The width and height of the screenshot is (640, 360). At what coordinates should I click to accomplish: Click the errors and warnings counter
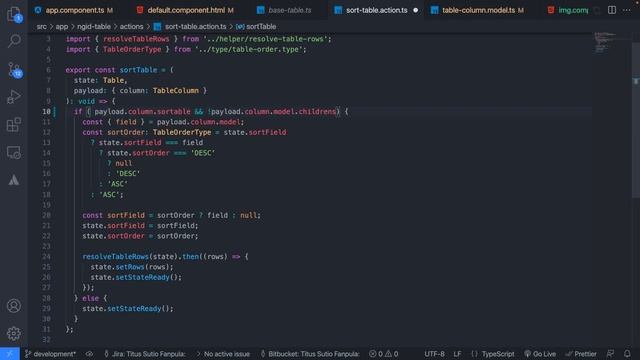click(x=383, y=354)
